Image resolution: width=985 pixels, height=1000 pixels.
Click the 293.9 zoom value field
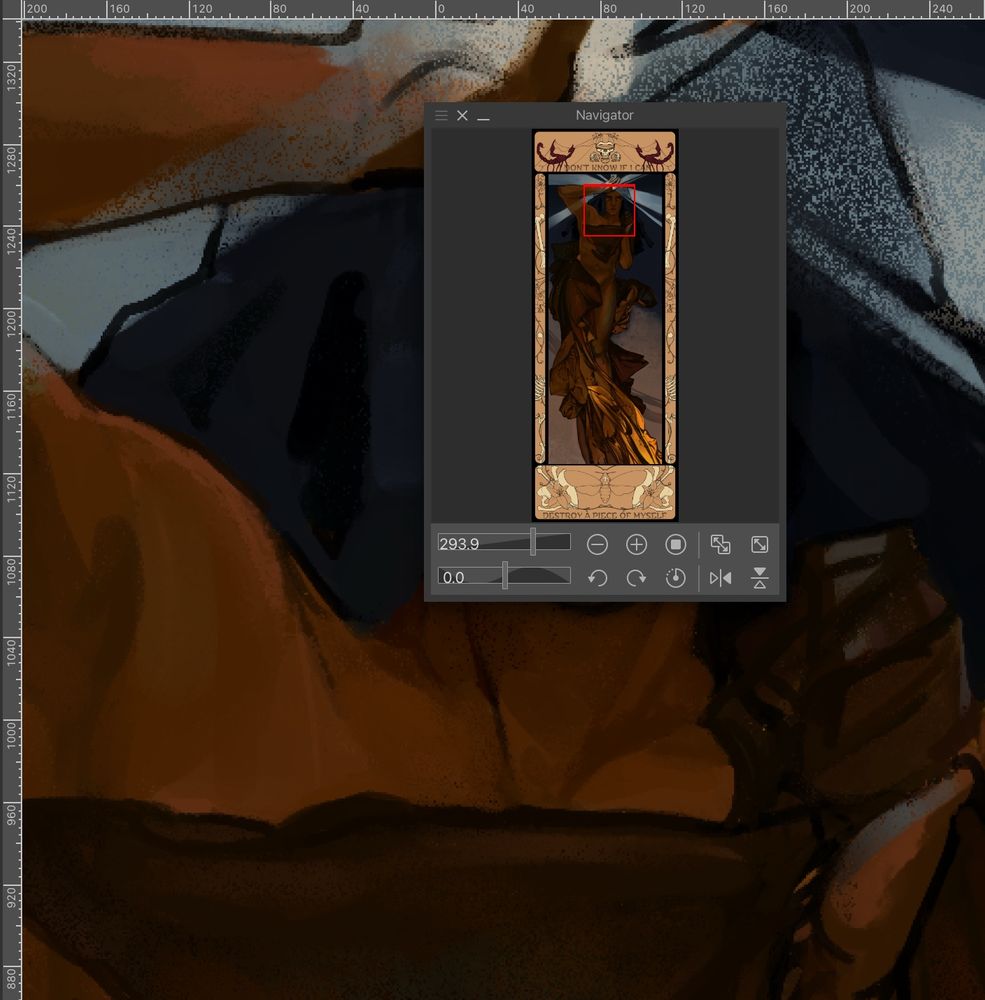coord(459,543)
